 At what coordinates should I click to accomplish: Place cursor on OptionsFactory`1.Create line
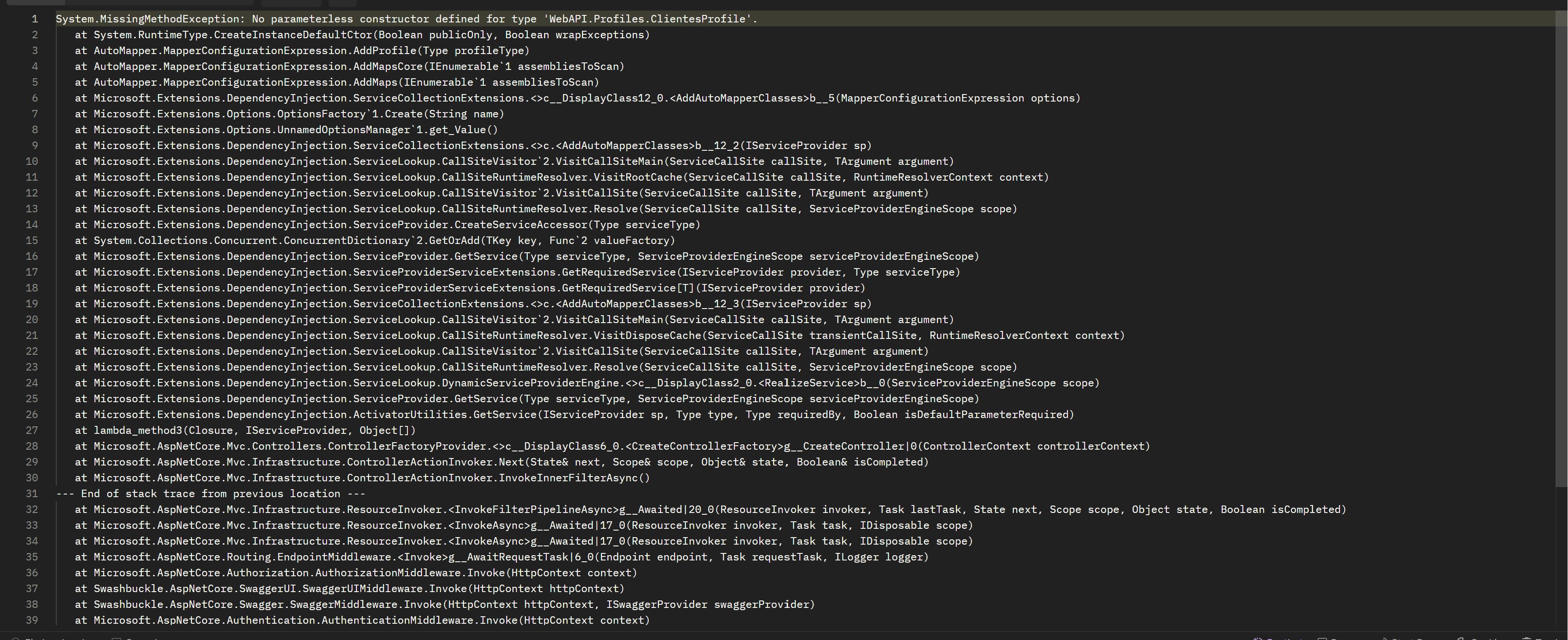click(289, 114)
